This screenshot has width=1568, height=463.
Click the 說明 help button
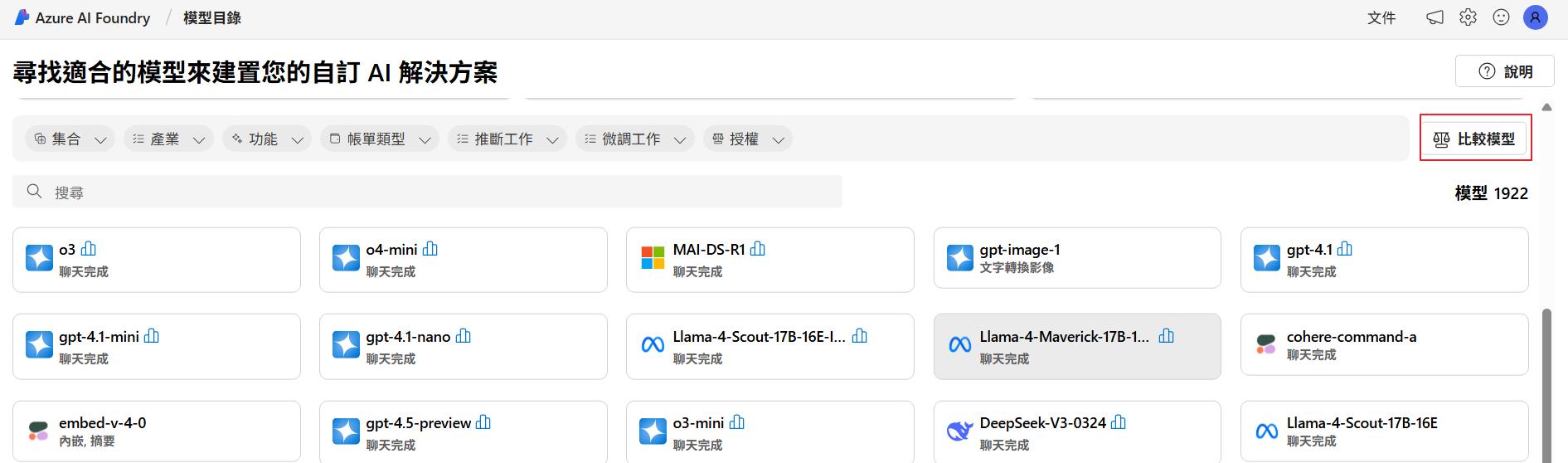pyautogui.click(x=1506, y=71)
